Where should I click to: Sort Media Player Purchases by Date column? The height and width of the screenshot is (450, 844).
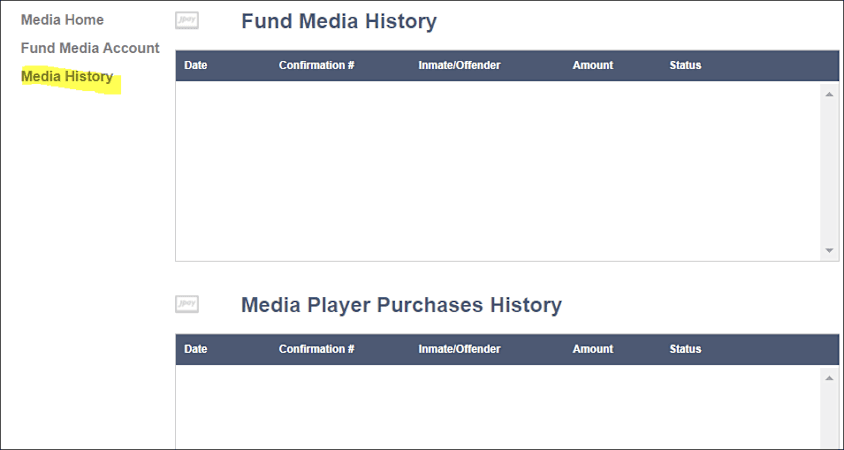(196, 350)
